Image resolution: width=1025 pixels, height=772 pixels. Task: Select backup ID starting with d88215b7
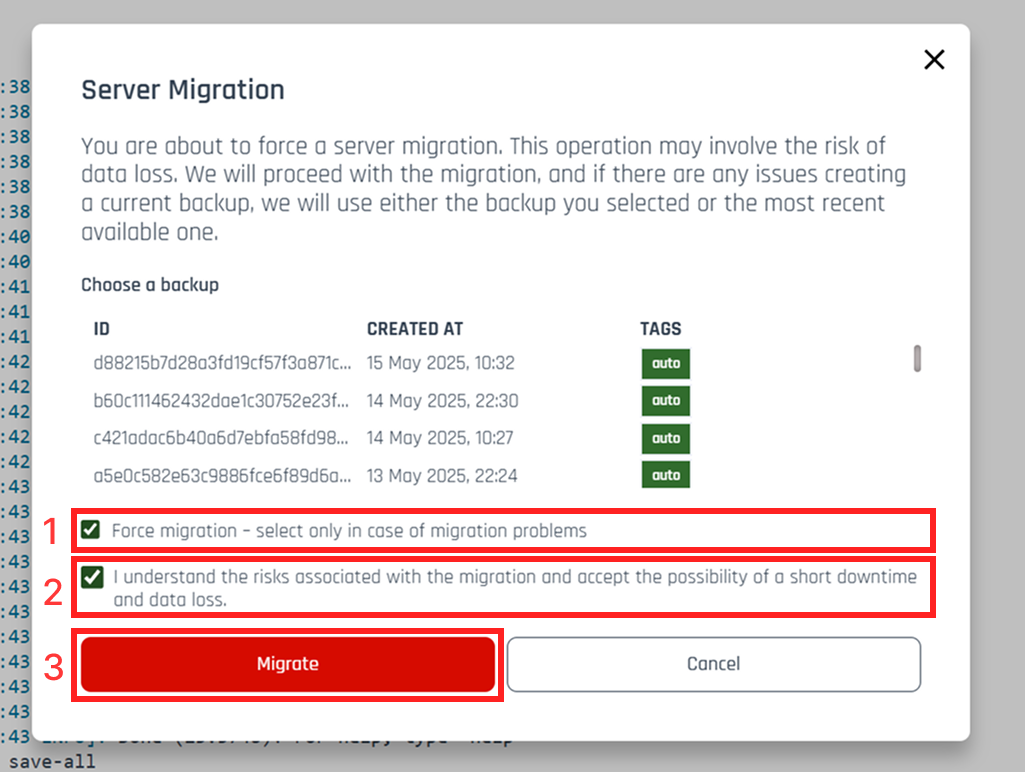pyautogui.click(x=222, y=363)
